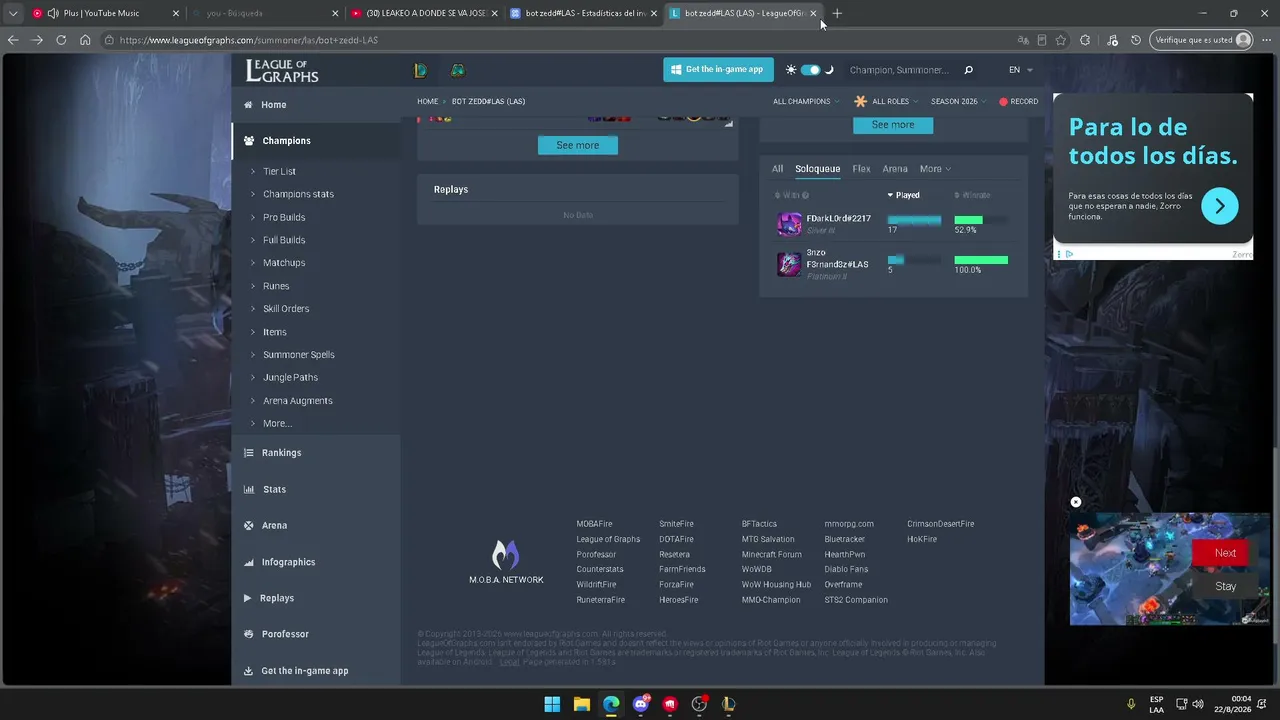Select the Arena queue tab

pyautogui.click(x=895, y=169)
